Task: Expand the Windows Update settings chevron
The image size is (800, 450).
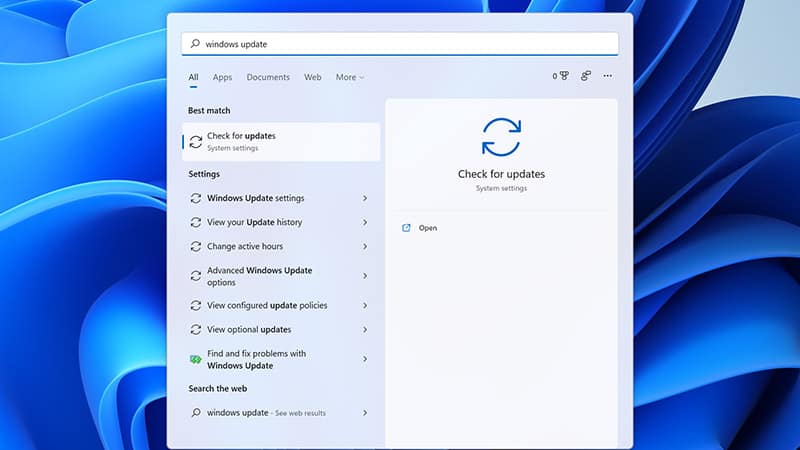Action: [365, 198]
